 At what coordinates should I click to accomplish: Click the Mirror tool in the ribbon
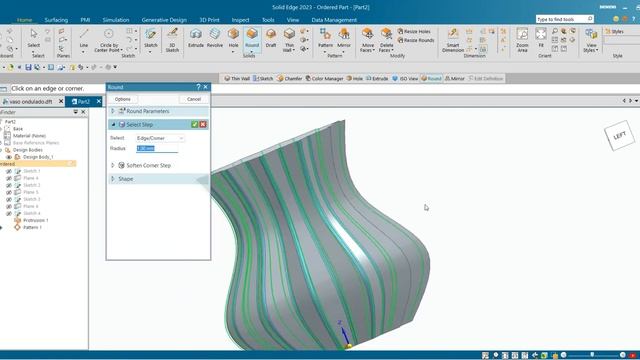coord(344,38)
